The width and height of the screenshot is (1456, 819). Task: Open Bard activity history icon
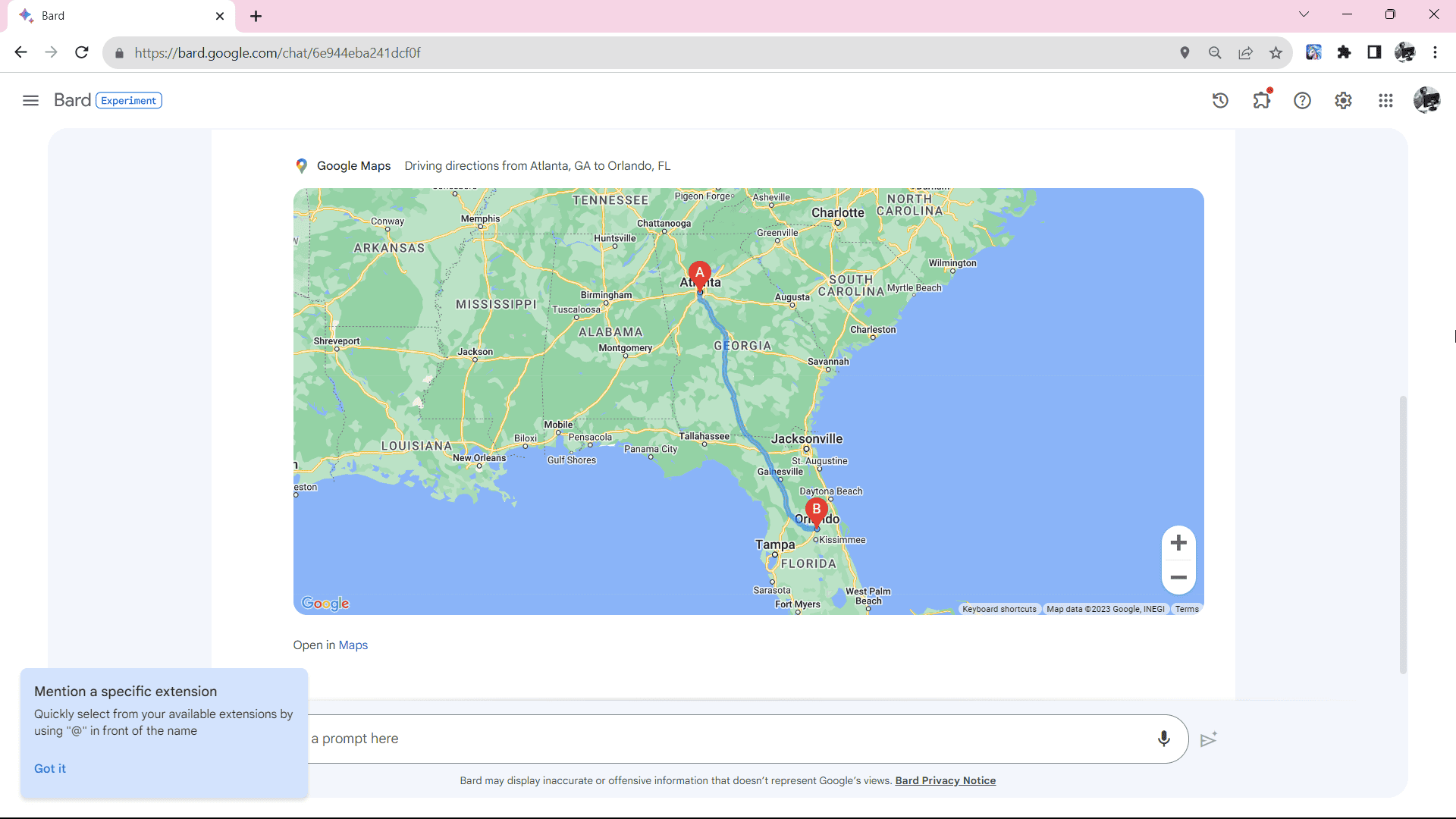[1220, 100]
